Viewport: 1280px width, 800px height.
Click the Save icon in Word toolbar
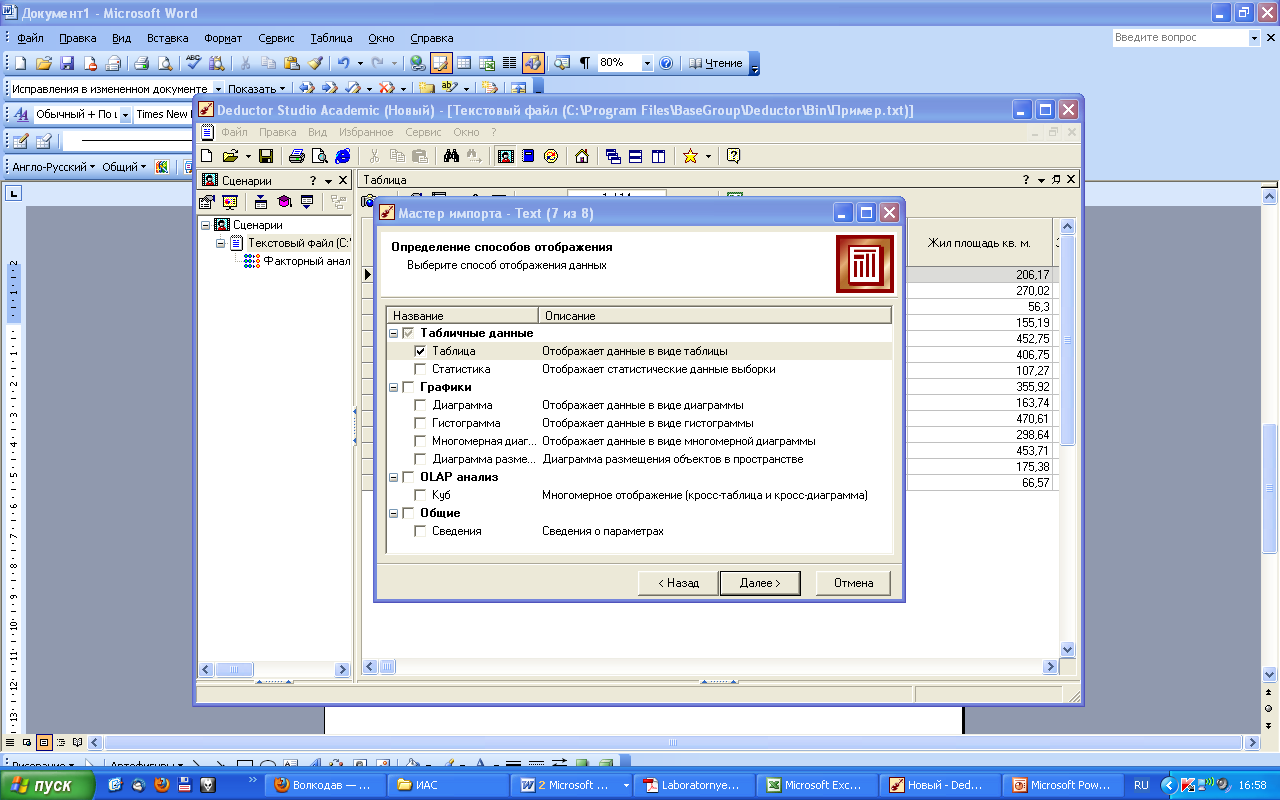coord(67,63)
